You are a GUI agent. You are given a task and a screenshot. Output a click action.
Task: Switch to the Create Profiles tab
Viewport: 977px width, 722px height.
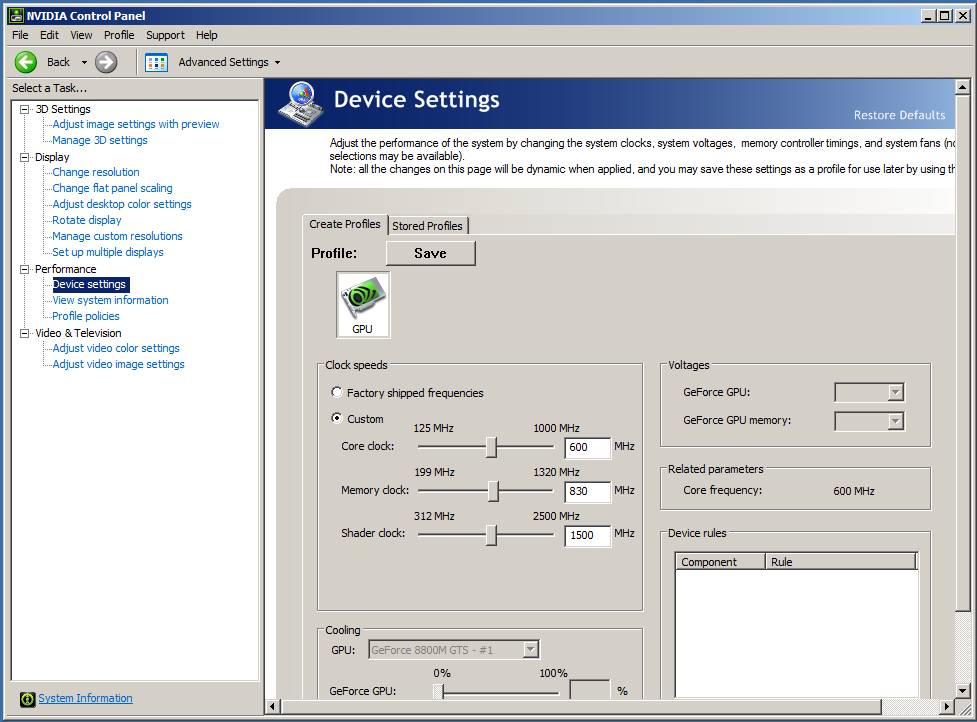click(x=345, y=224)
